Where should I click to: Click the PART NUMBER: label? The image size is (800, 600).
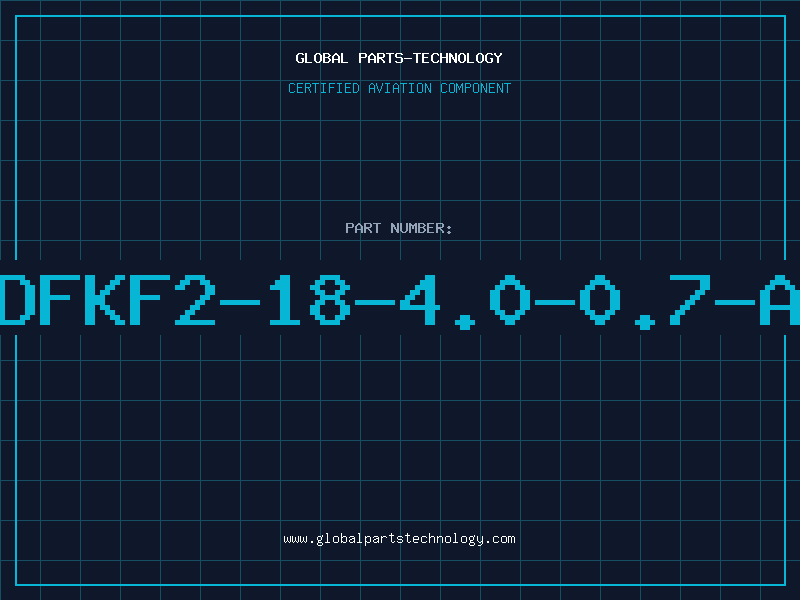pos(399,228)
